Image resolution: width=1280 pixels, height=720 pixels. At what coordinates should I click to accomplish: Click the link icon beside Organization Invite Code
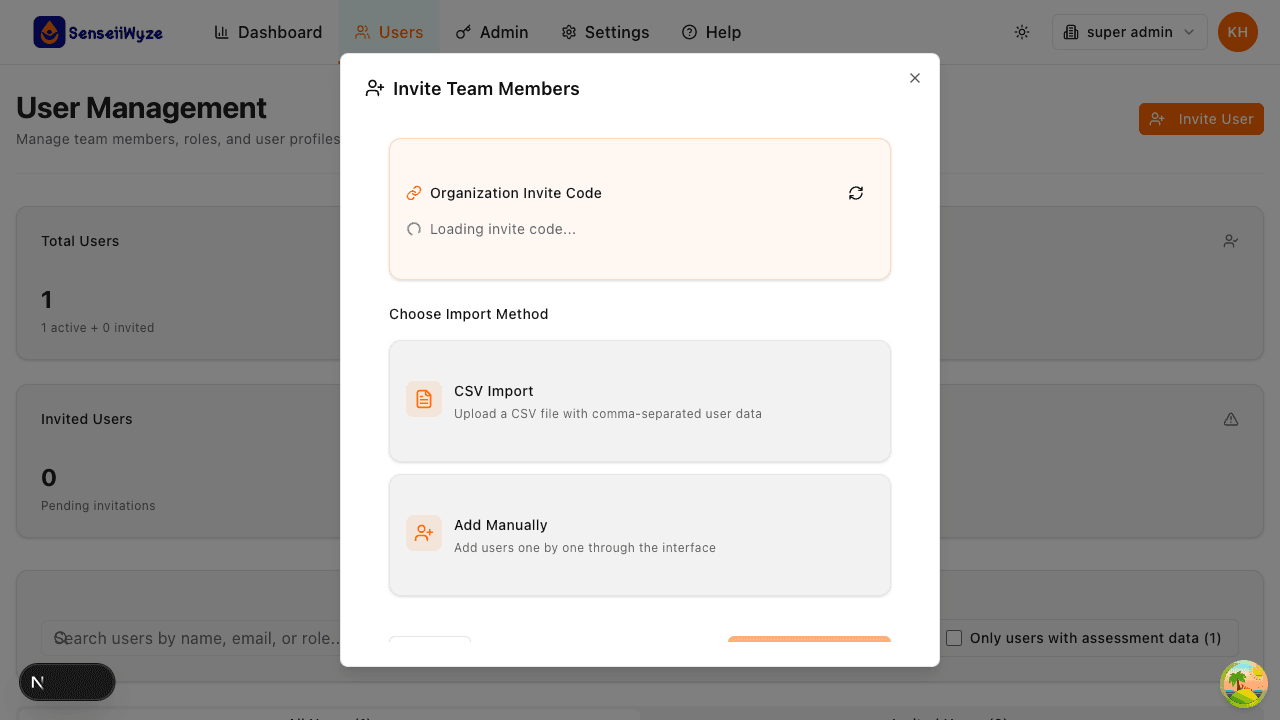click(414, 192)
